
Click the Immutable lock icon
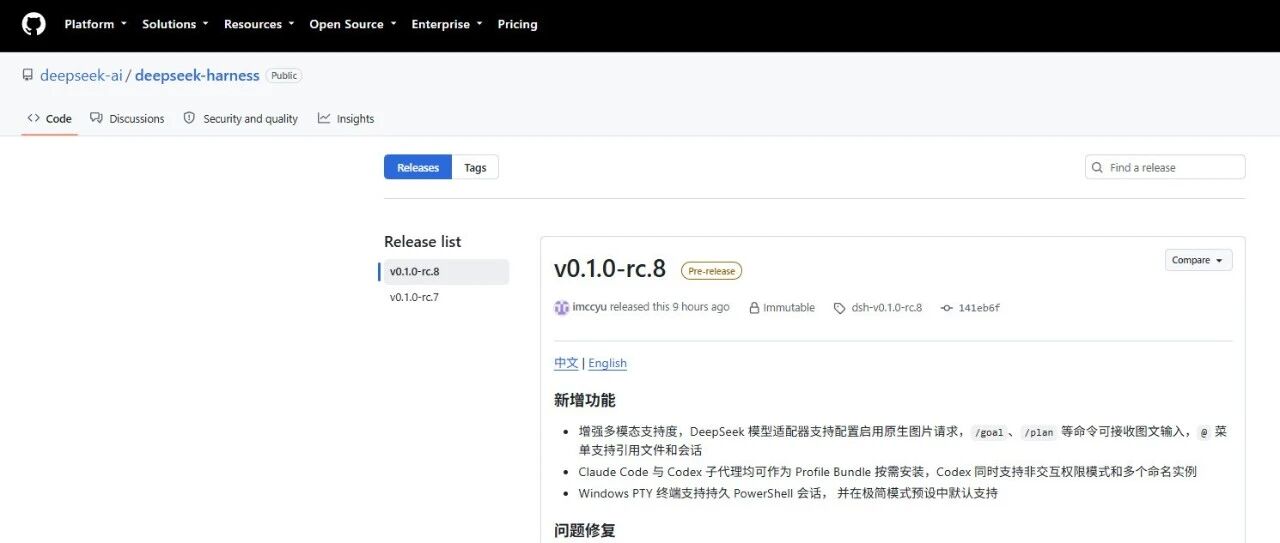point(754,308)
